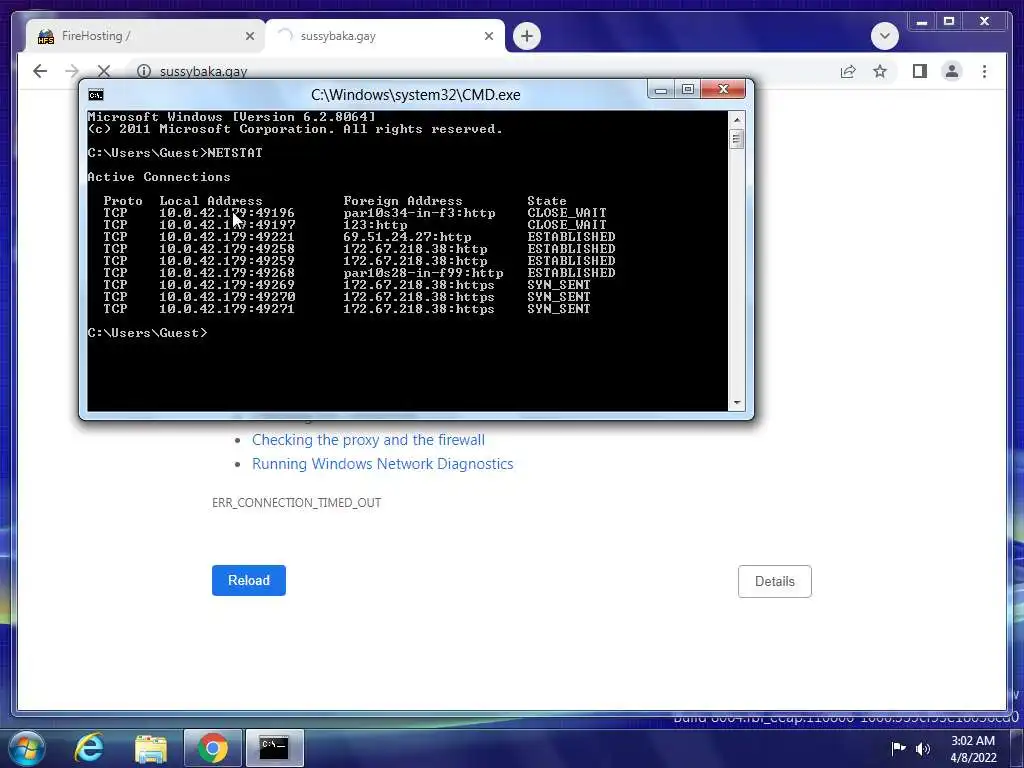The width and height of the screenshot is (1024, 768).
Task: View site information icon
Action: [x=144, y=71]
